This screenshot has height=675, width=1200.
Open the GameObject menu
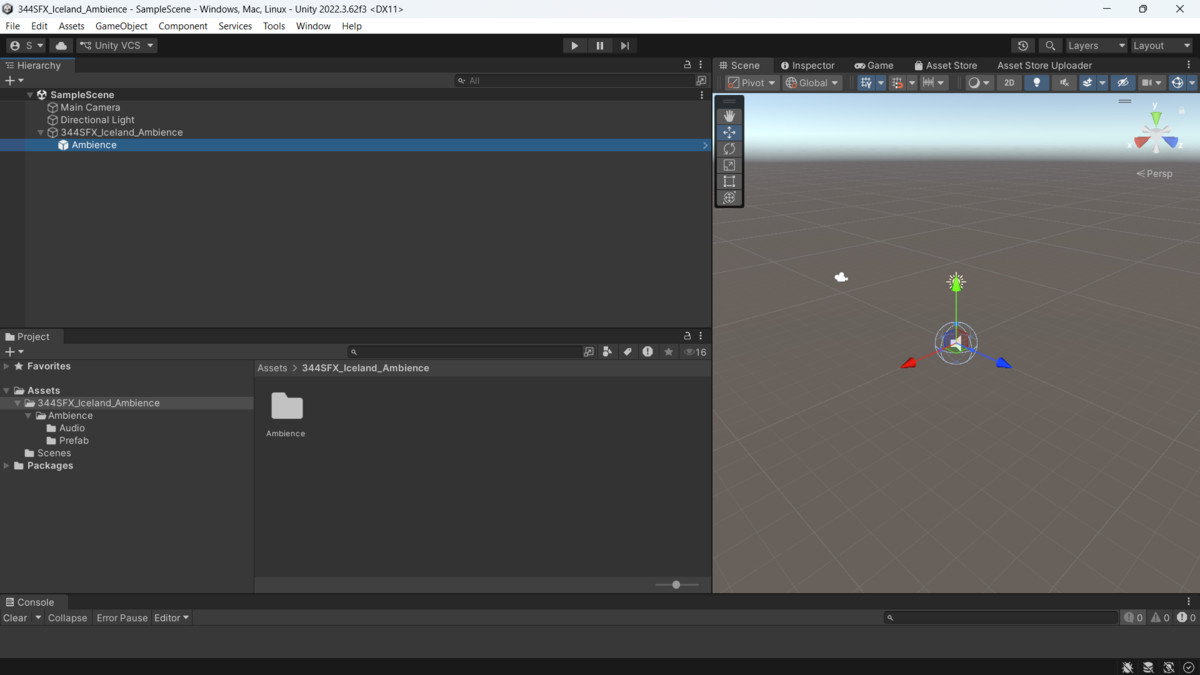pyautogui.click(x=121, y=26)
